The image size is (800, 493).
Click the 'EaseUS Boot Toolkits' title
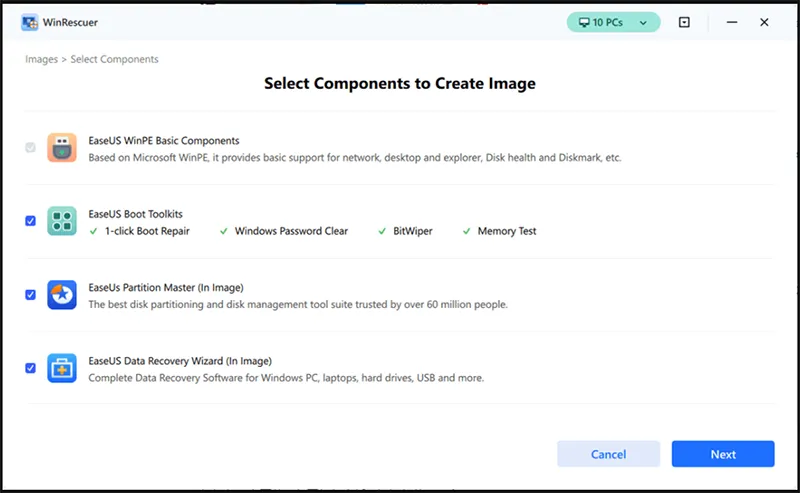click(135, 214)
